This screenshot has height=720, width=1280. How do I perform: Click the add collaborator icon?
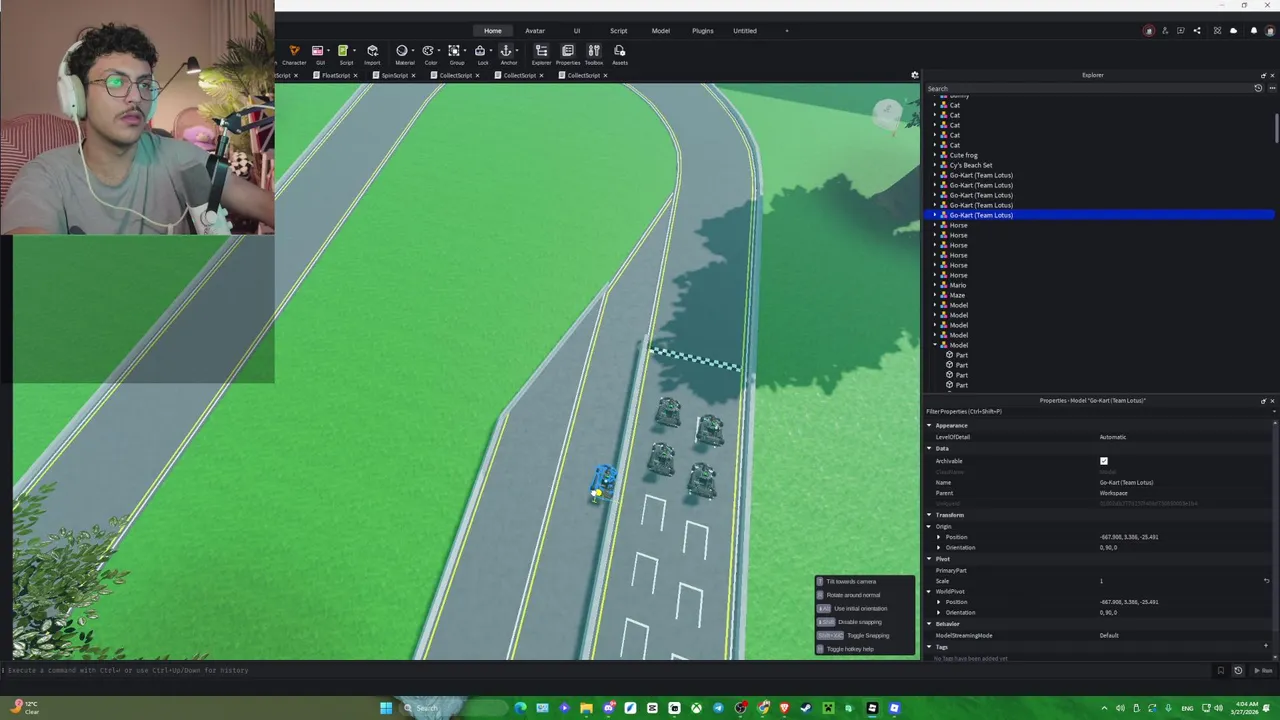(x=1164, y=30)
